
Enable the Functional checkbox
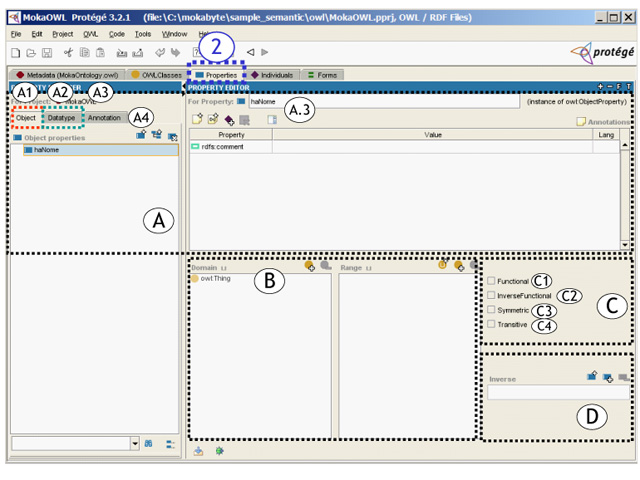pyautogui.click(x=491, y=281)
